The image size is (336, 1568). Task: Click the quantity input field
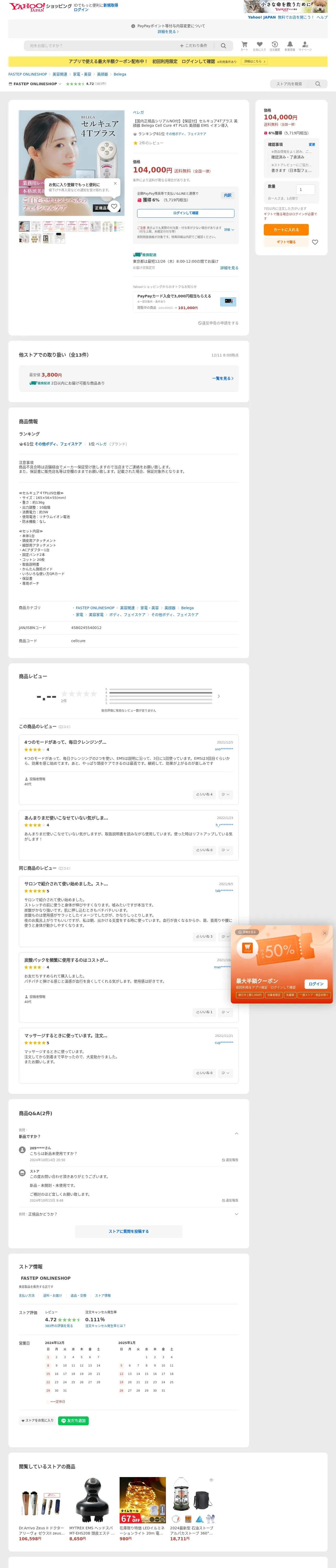click(x=305, y=189)
